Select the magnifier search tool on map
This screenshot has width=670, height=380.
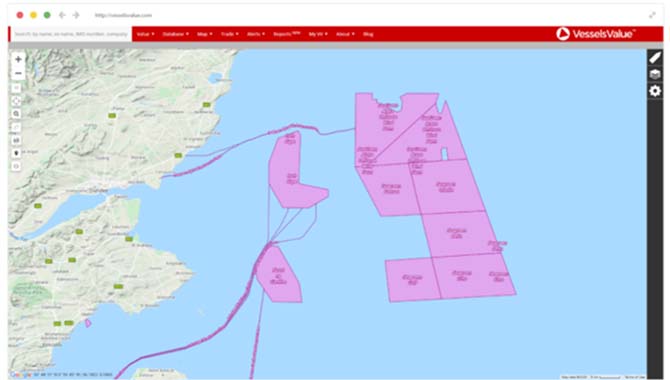pos(16,114)
